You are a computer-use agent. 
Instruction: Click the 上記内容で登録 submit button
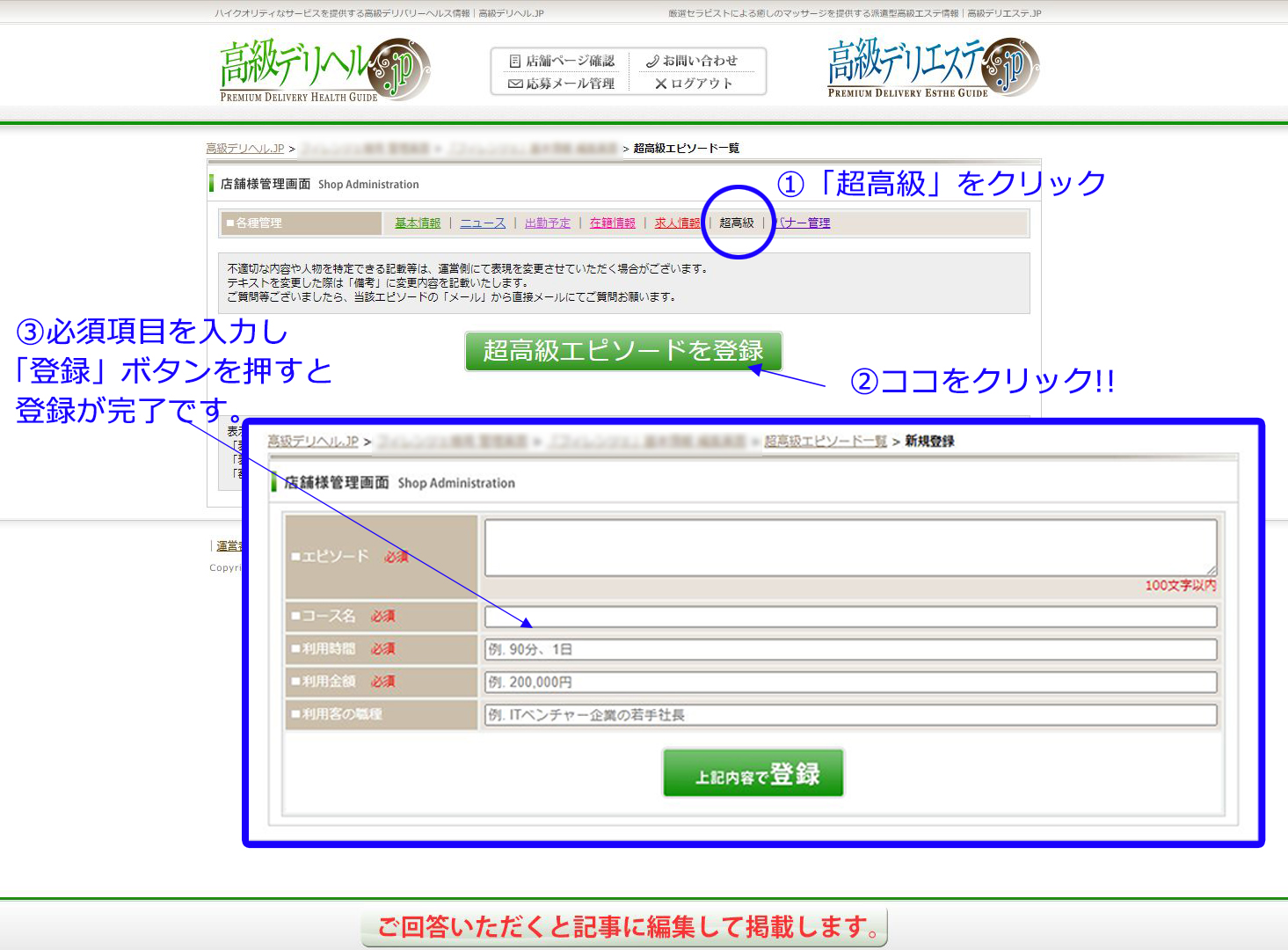click(753, 773)
